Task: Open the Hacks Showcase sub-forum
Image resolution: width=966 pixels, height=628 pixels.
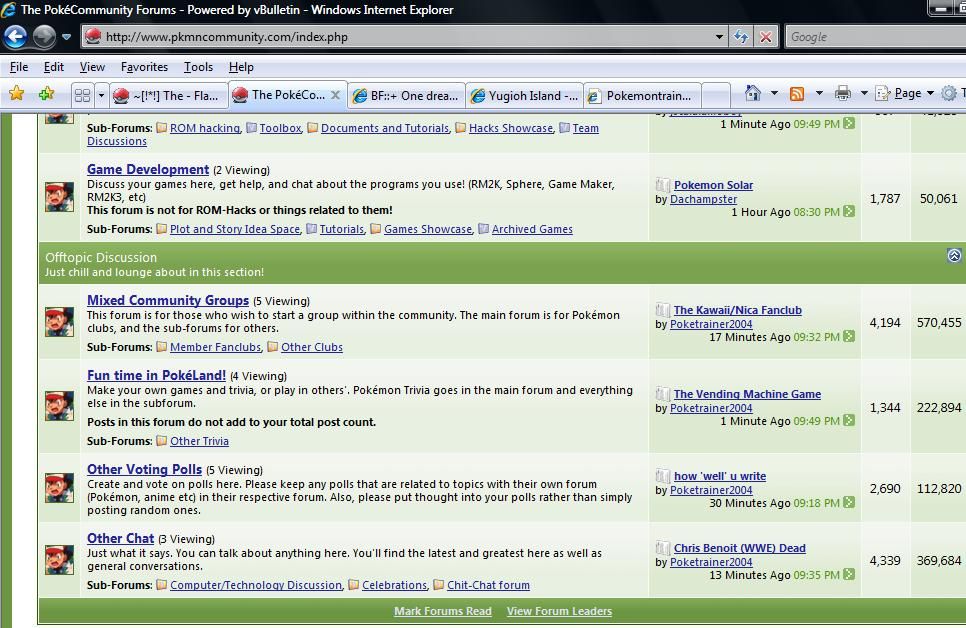Action: 511,128
